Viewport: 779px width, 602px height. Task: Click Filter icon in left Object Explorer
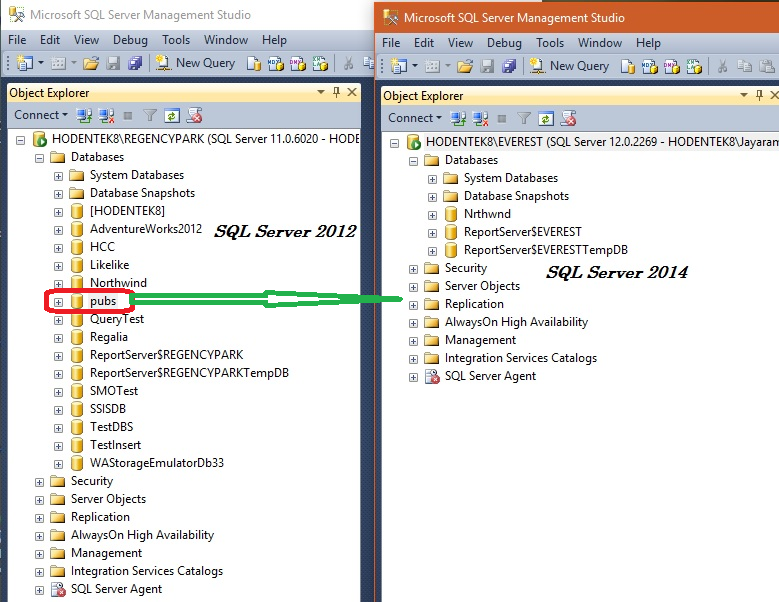(x=150, y=116)
